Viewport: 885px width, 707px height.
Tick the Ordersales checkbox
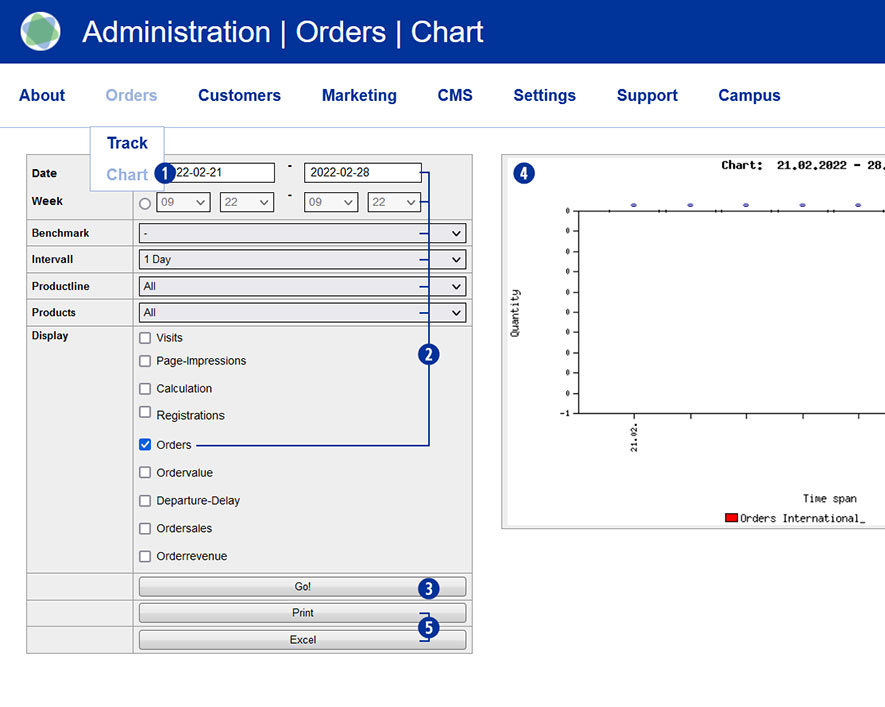(x=146, y=528)
